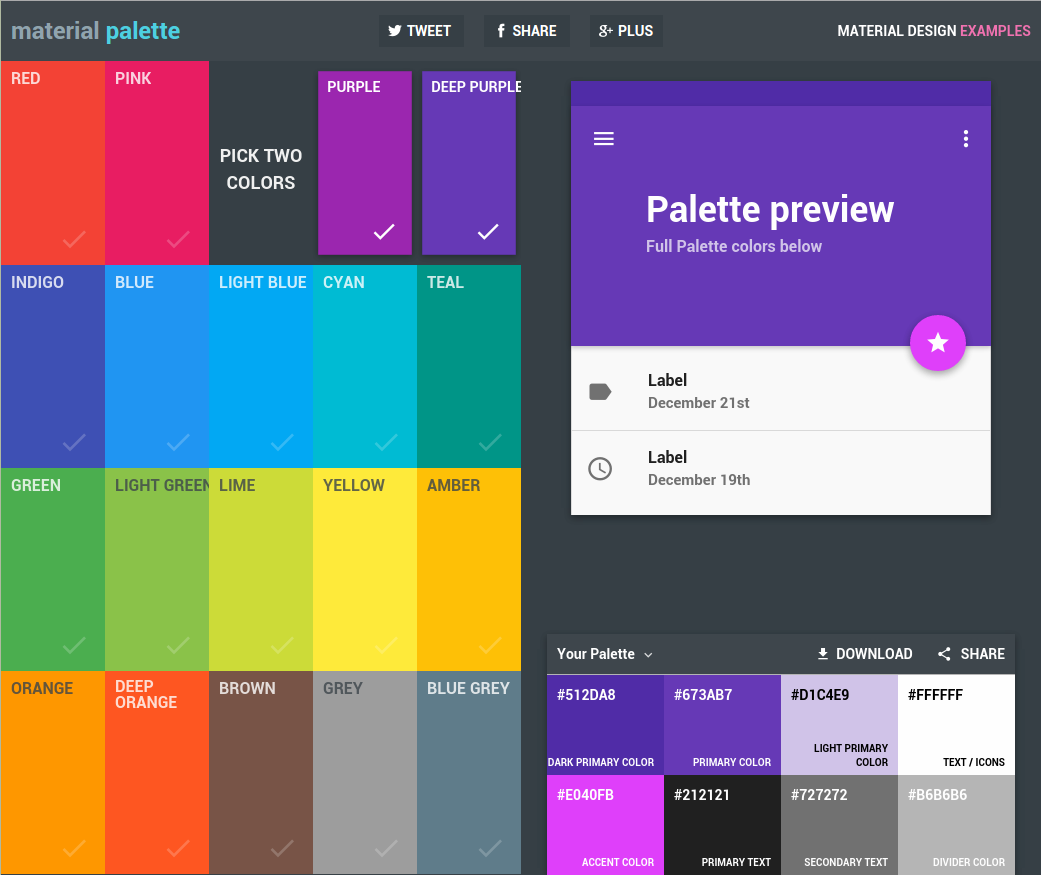Click 'Full Palette colors below' subtitle
This screenshot has height=875, width=1041.
734,246
